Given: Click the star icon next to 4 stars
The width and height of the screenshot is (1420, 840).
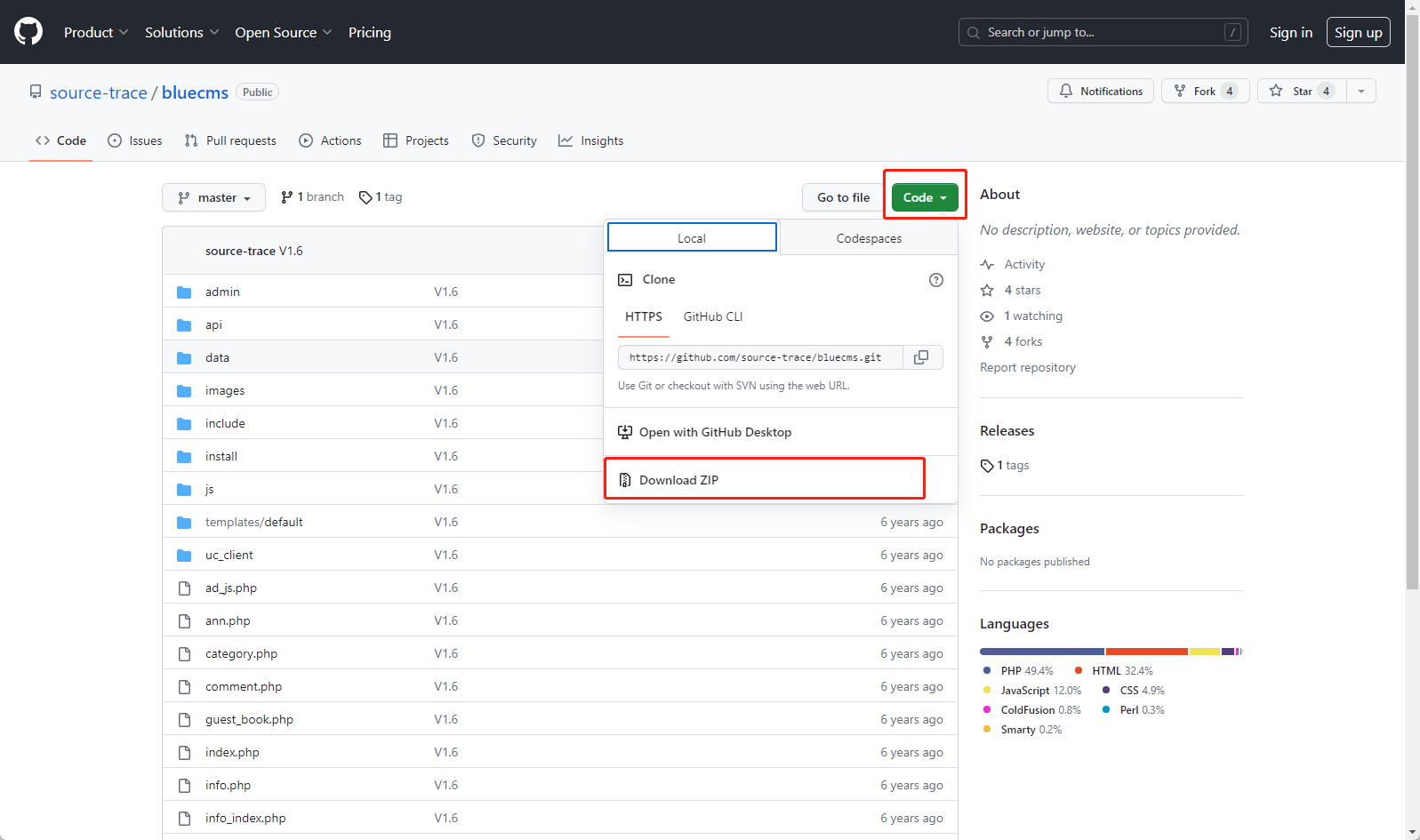Looking at the screenshot, I should point(987,291).
